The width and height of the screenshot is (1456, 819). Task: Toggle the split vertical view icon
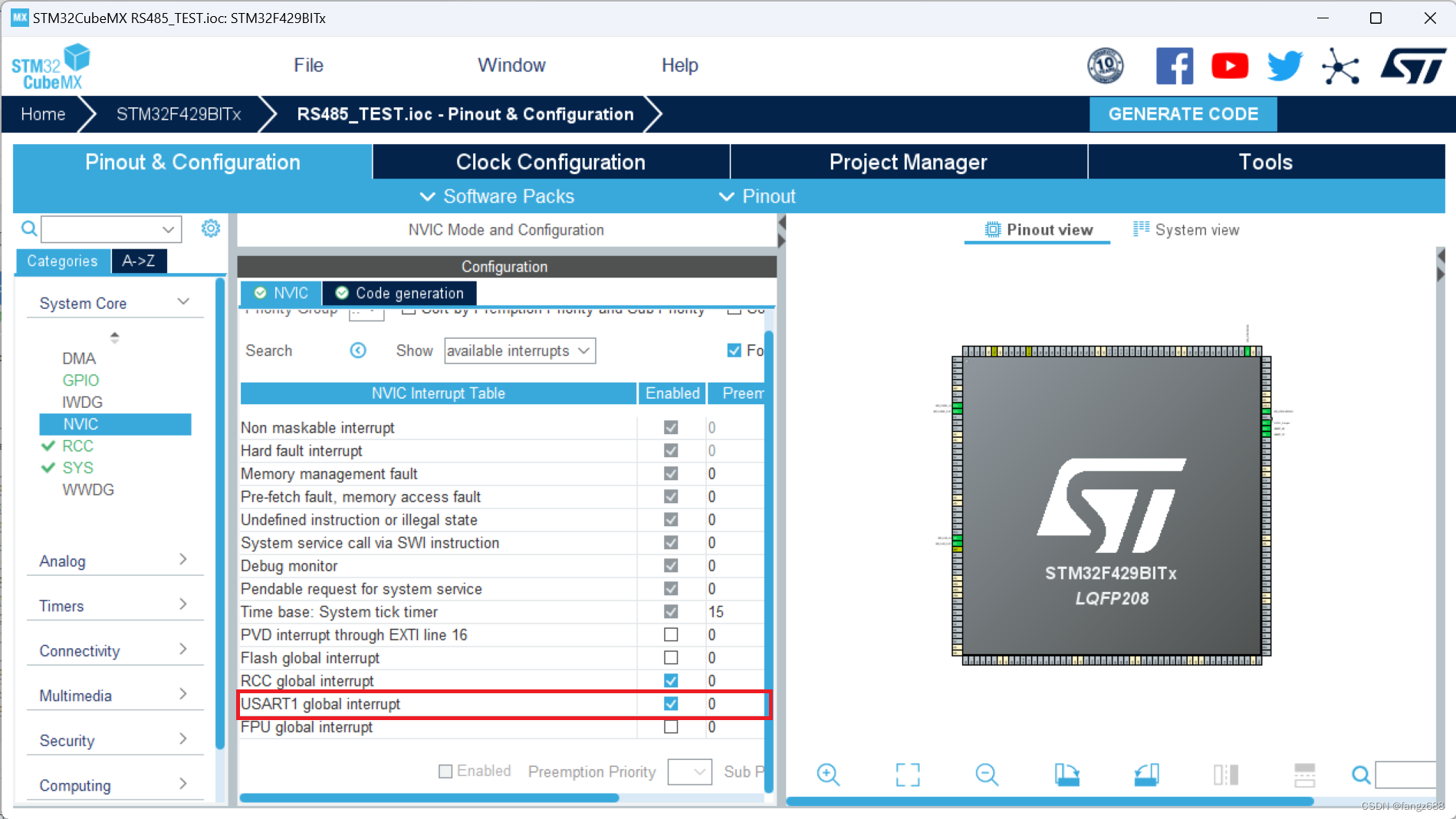[x=1226, y=775]
